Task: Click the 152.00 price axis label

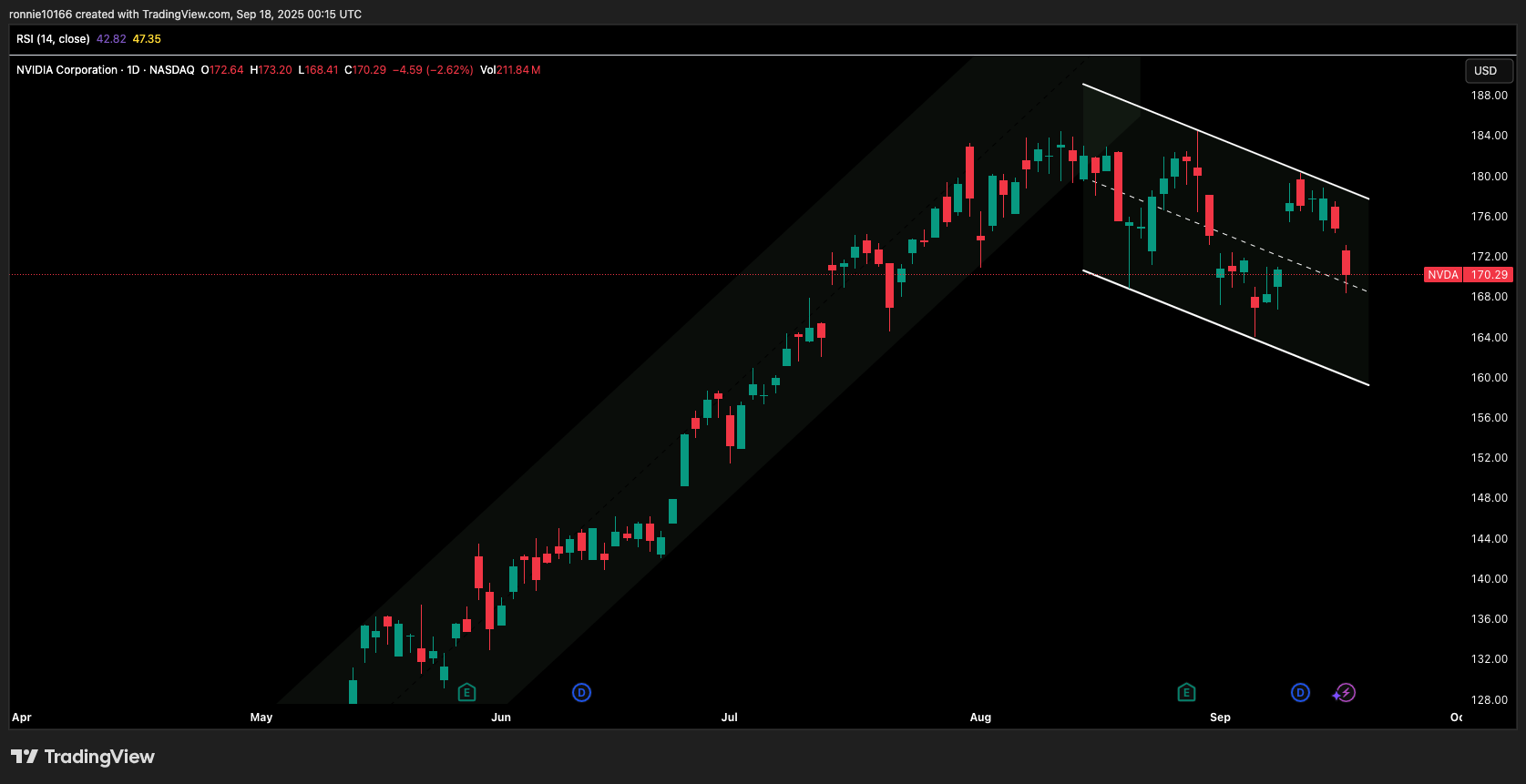Action: [x=1490, y=458]
